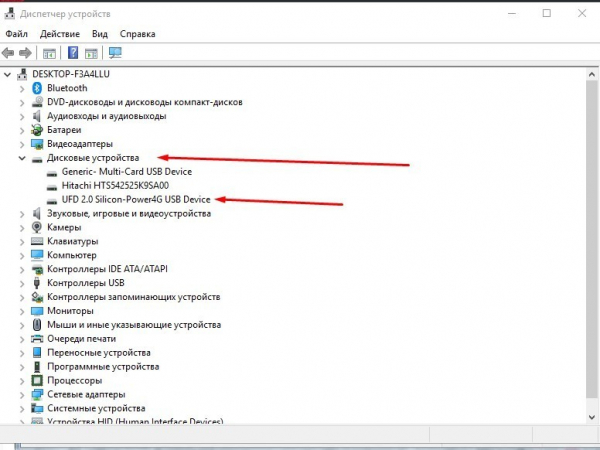600x450 pixels.
Task: Select the Hitachi HTS542525K9SA00 label
Action: coord(115,186)
